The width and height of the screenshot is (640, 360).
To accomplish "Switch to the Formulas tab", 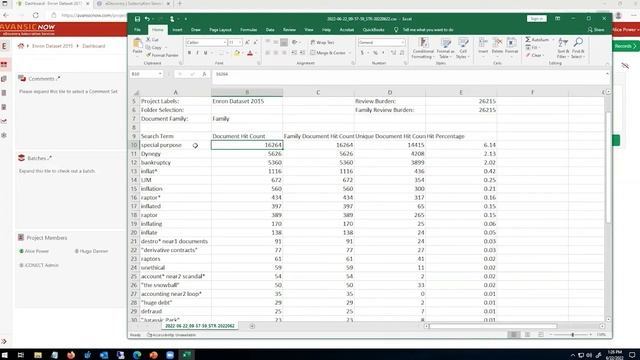I will tap(249, 30).
